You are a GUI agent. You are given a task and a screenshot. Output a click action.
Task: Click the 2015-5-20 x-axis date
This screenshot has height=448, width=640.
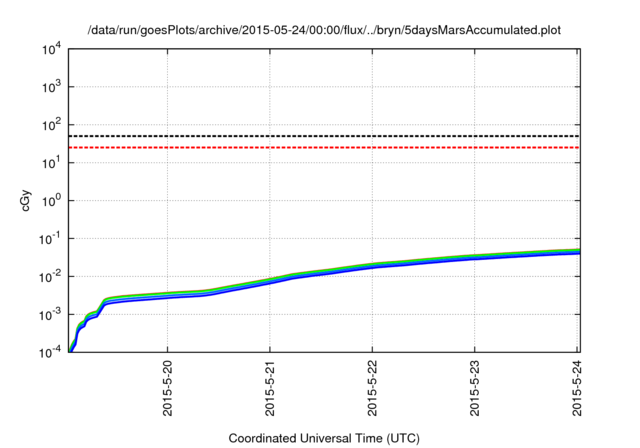pyautogui.click(x=168, y=388)
